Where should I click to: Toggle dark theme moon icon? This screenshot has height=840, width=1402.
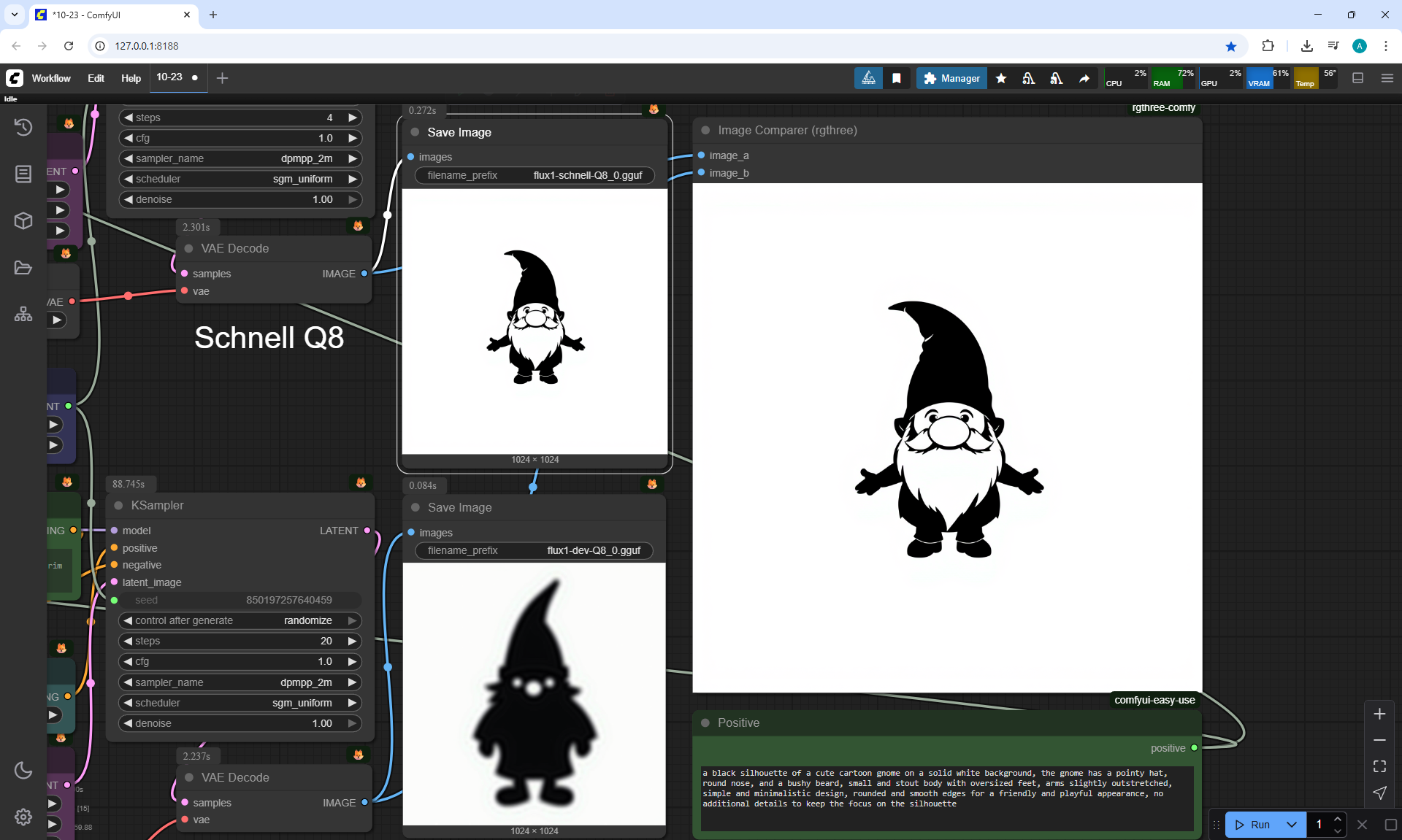click(x=23, y=770)
